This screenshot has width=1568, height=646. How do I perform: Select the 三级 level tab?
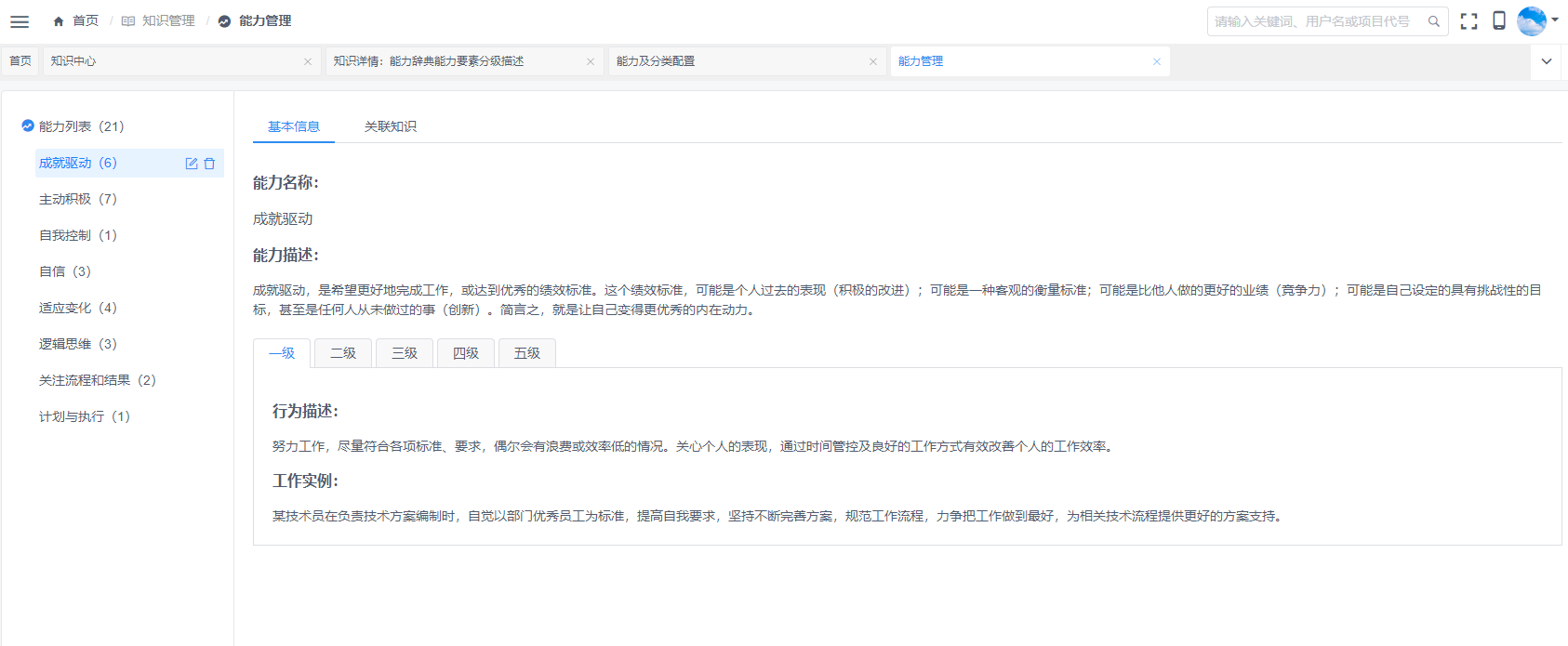pyautogui.click(x=405, y=353)
